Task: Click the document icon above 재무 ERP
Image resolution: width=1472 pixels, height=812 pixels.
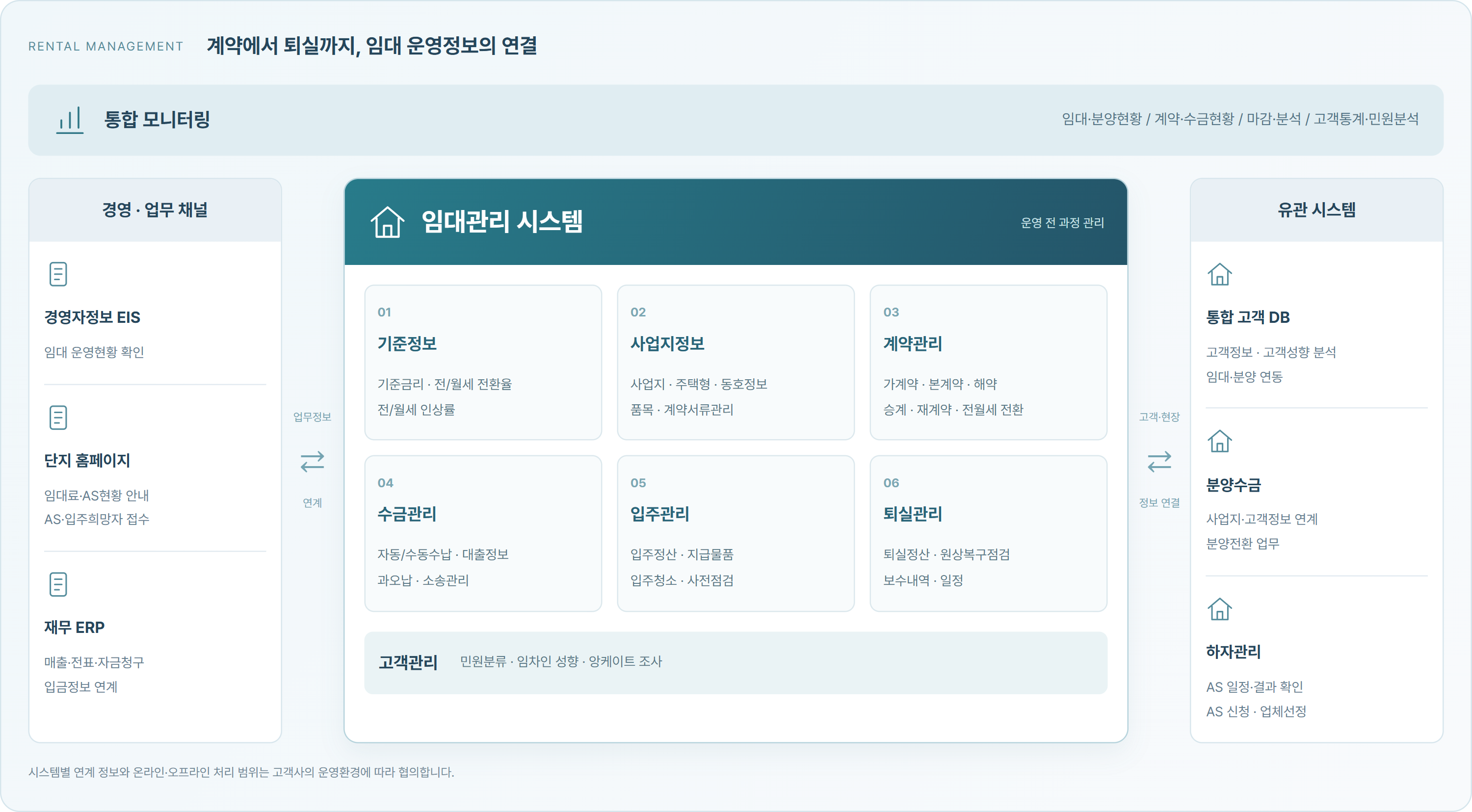Action: point(58,584)
